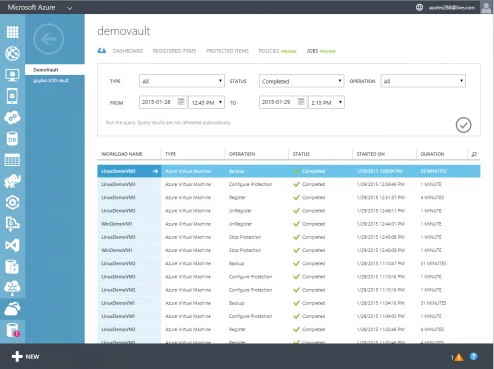
Task: Select the first WinDemoVM1 UnRegister row
Action: [289, 224]
